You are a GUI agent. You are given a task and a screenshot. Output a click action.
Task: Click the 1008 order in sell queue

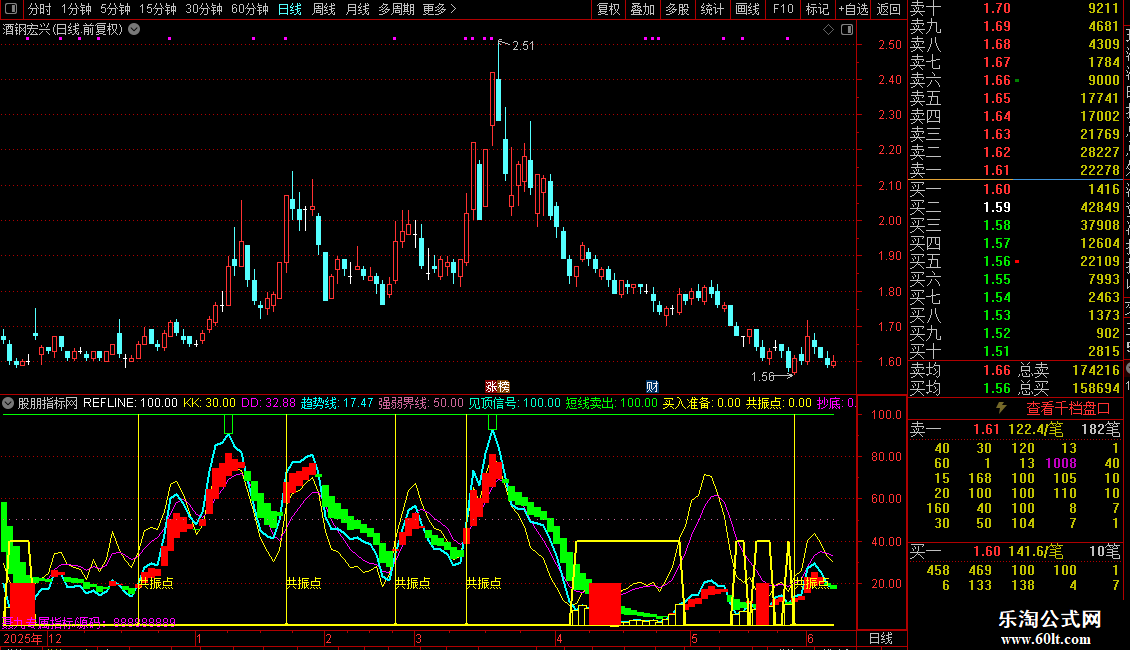pos(1061,463)
